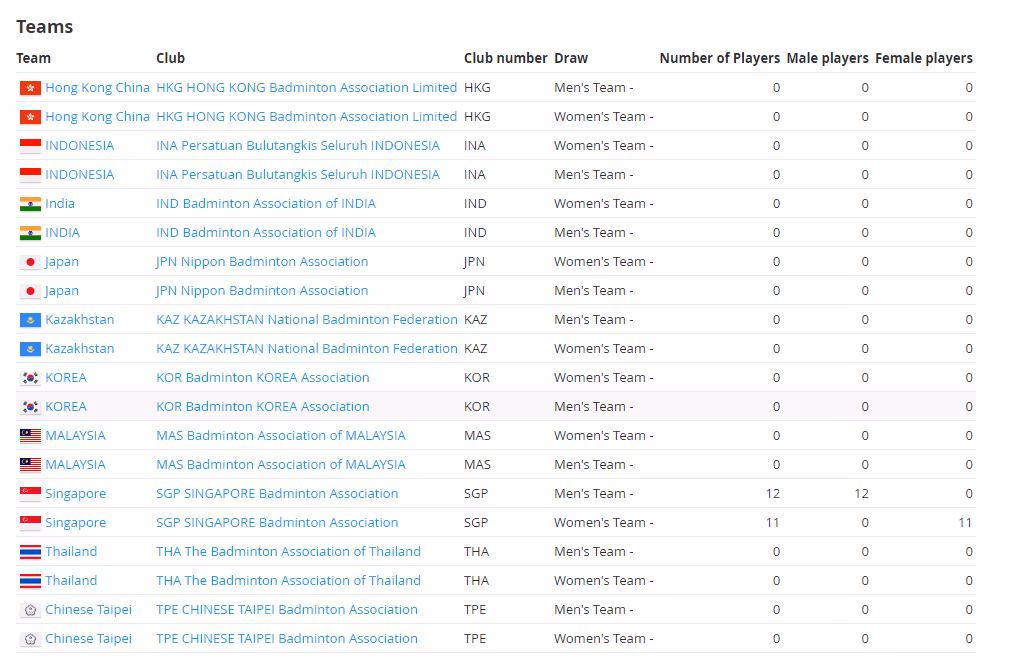Click the Male players column header
The width and height of the screenshot is (1019, 668).
point(827,58)
